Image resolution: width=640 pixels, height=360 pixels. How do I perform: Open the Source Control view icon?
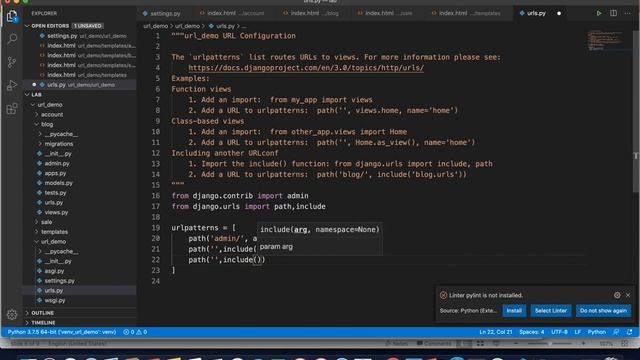click(12, 62)
